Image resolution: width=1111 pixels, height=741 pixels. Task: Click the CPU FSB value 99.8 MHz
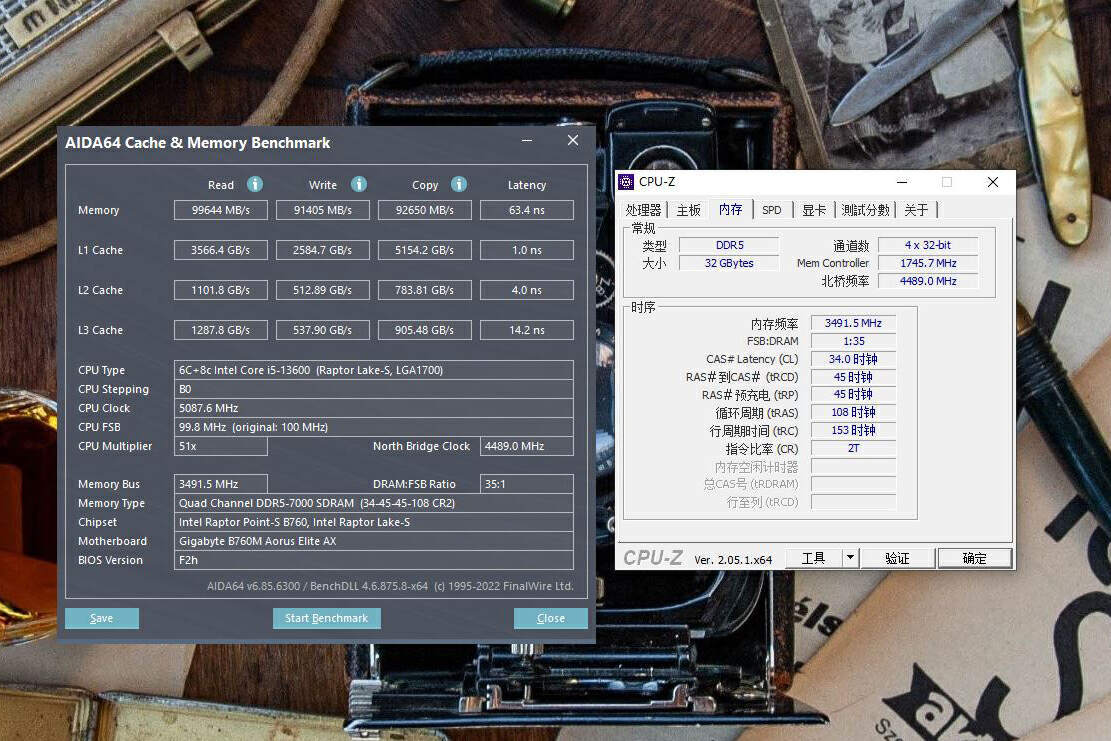coord(373,427)
